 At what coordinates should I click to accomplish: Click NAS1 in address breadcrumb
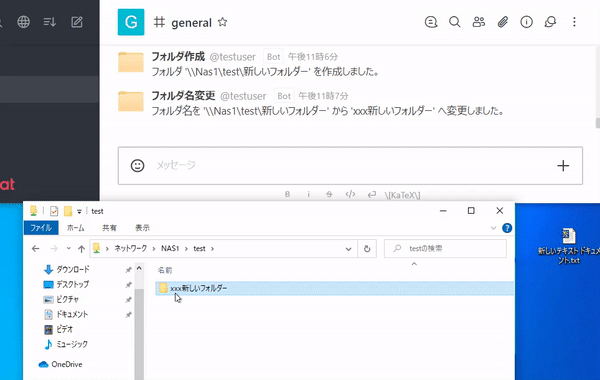pos(170,248)
